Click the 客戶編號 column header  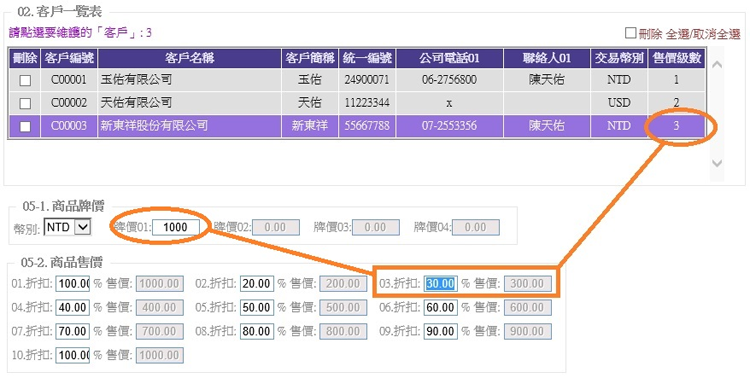click(x=69, y=58)
